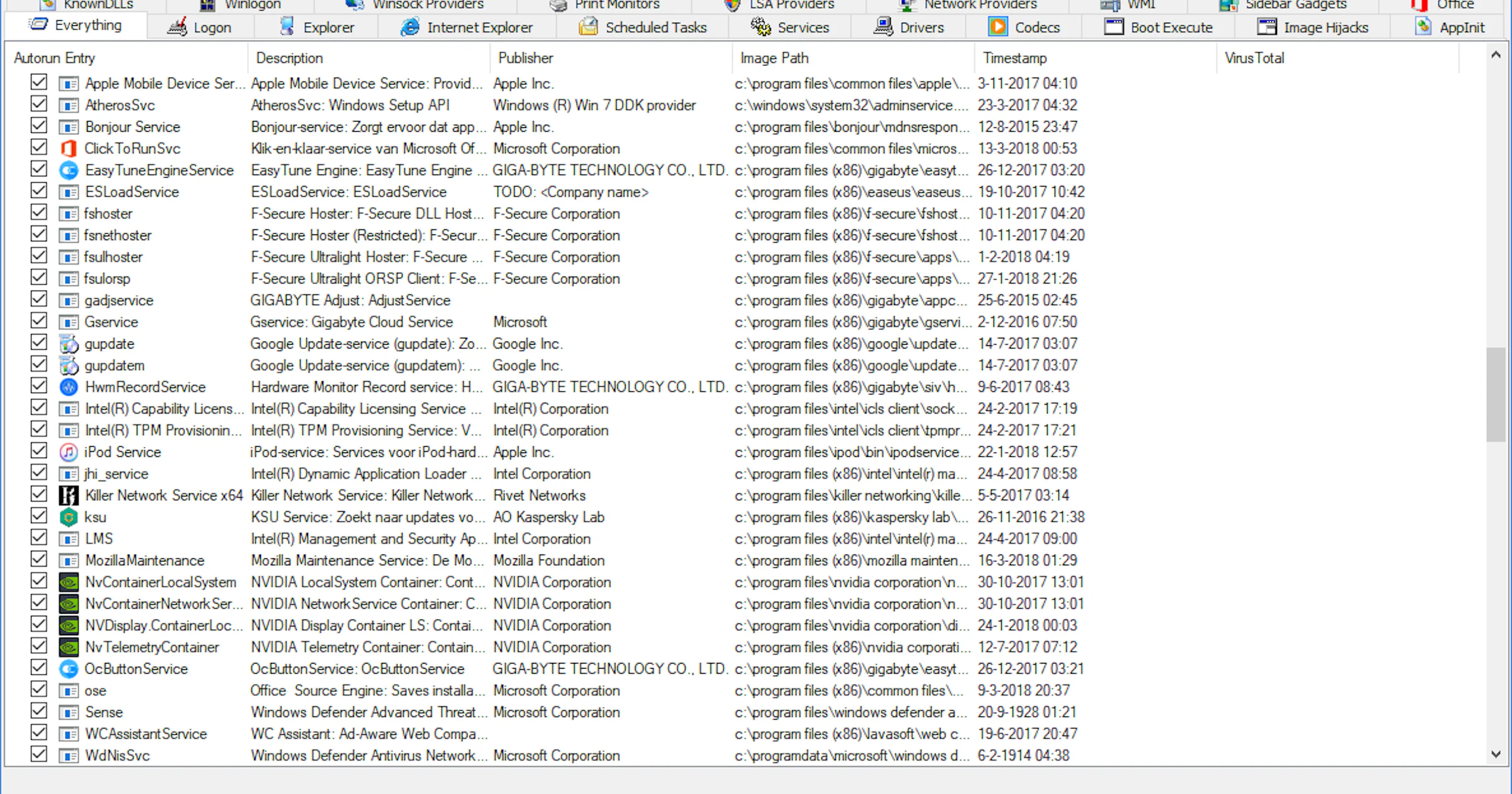The height and width of the screenshot is (794, 1512).
Task: Go to the Boot Execute tab
Action: 1159,27
